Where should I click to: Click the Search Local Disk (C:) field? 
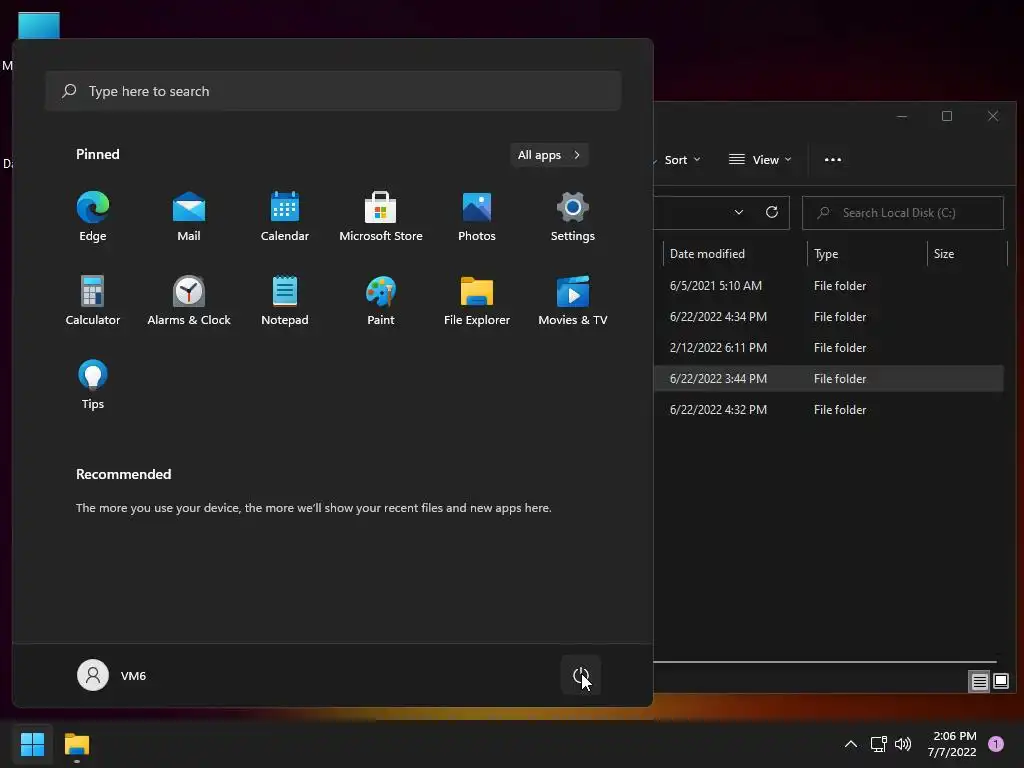(x=903, y=213)
